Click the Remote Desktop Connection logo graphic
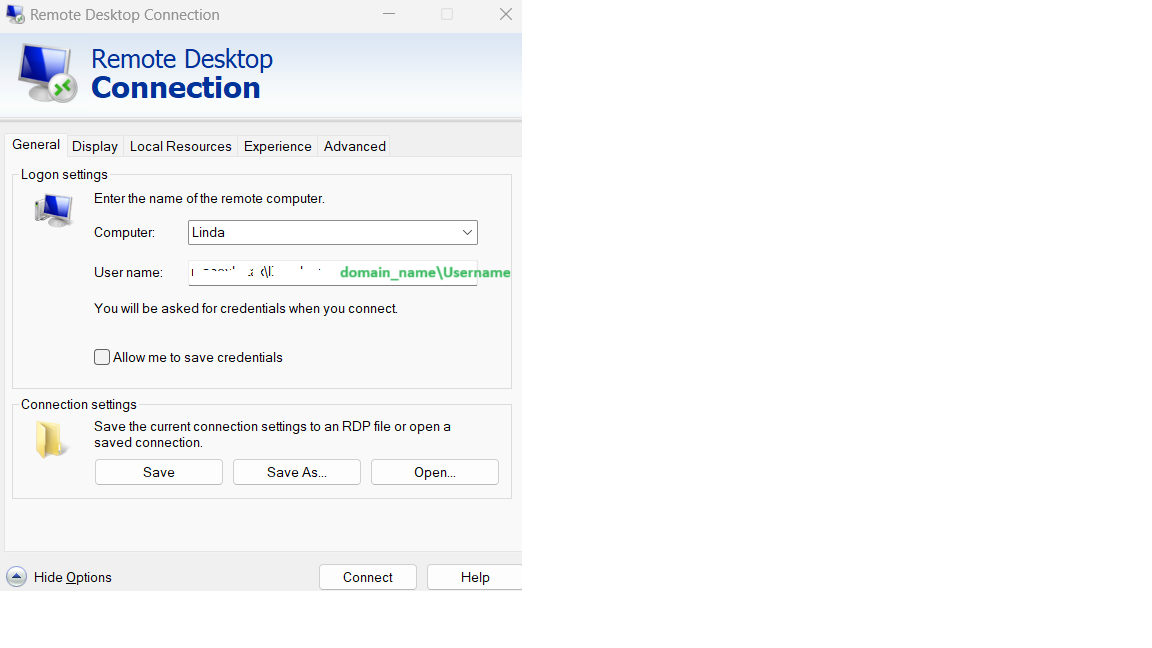Viewport: 1152px width, 648px height. (45, 72)
